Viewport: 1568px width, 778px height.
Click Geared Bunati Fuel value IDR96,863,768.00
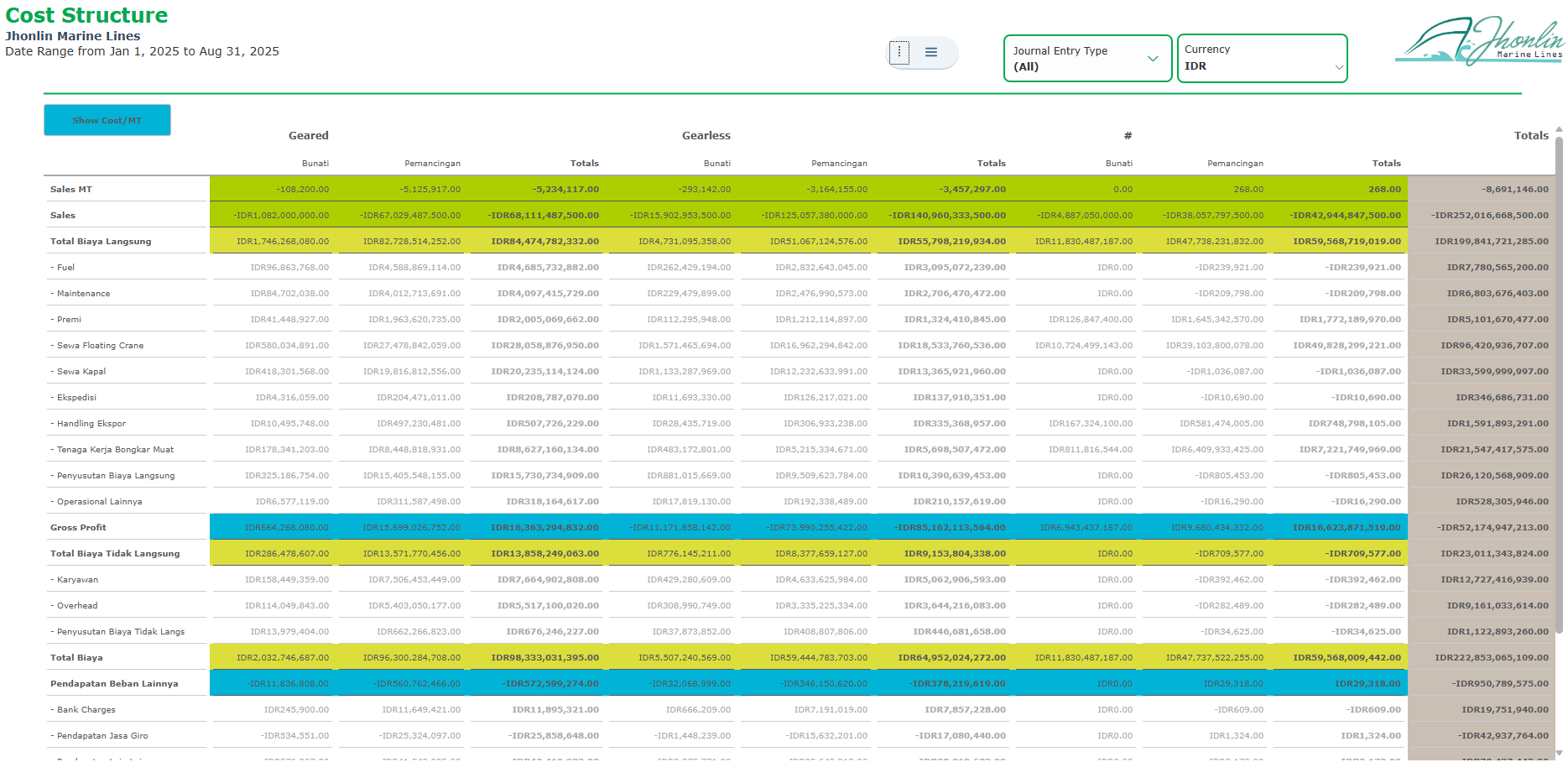pyautogui.click(x=289, y=268)
